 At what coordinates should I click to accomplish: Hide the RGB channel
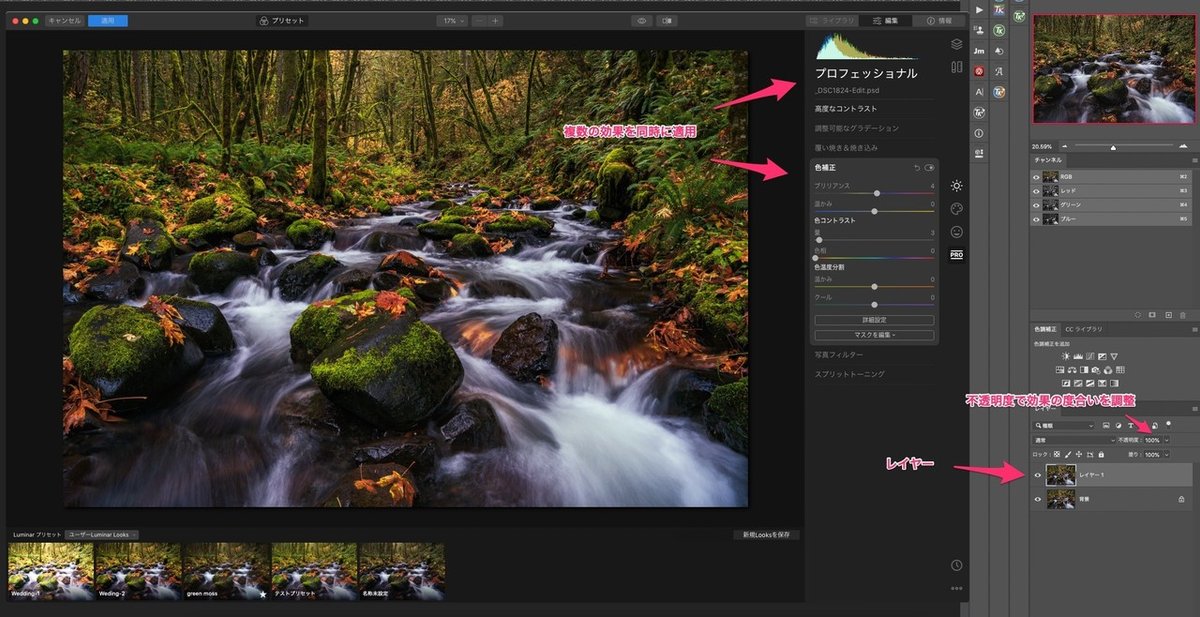[x=1037, y=176]
